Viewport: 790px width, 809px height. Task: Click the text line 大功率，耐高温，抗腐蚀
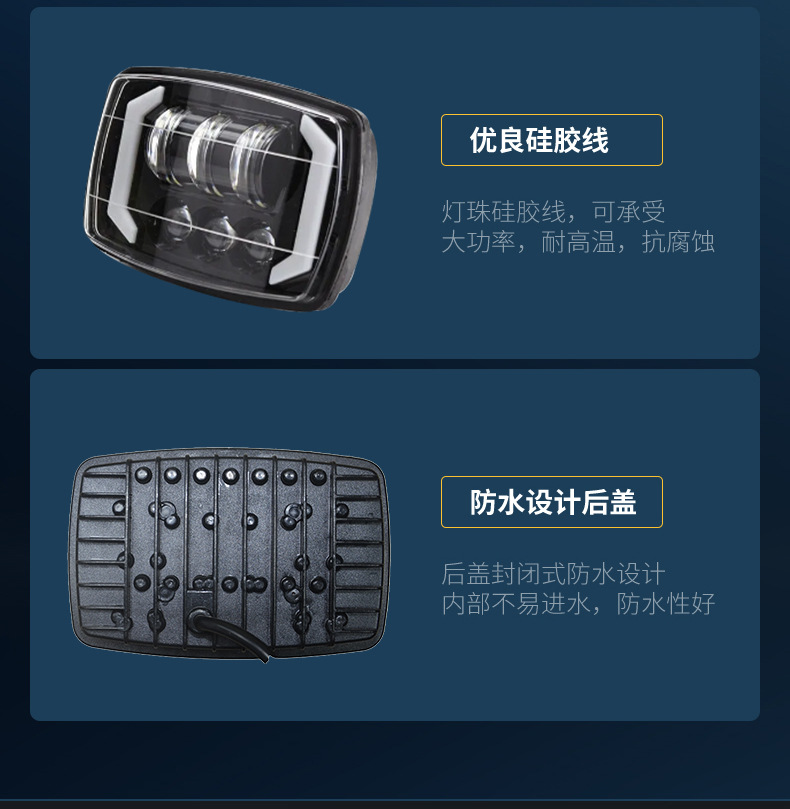click(578, 242)
